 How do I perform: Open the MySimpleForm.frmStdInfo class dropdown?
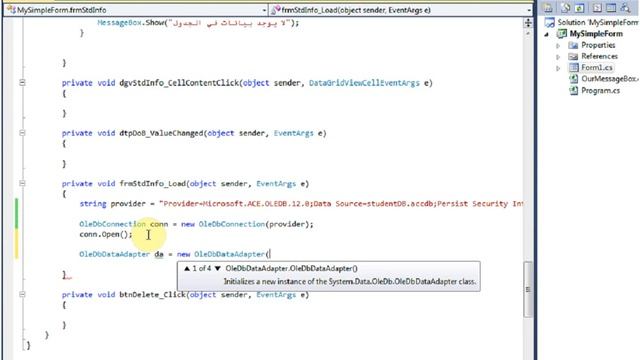tap(264, 10)
